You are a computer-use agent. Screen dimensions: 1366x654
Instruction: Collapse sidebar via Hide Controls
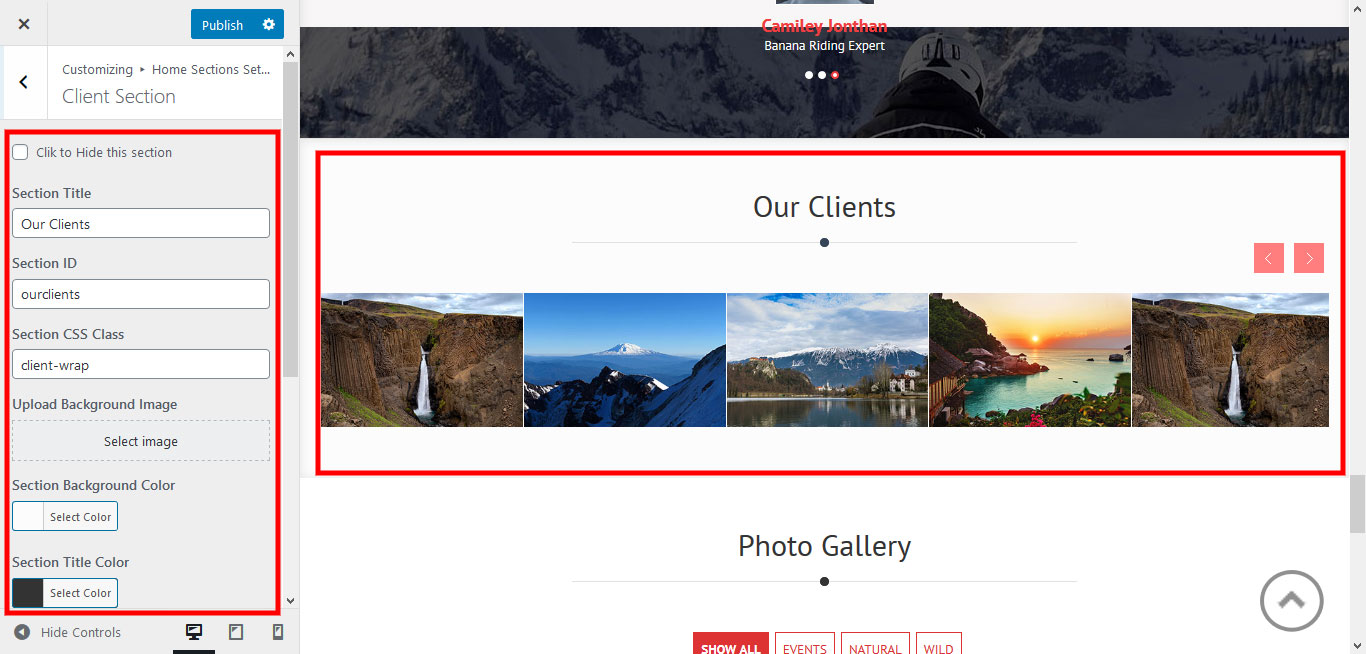pyautogui.click(x=68, y=632)
